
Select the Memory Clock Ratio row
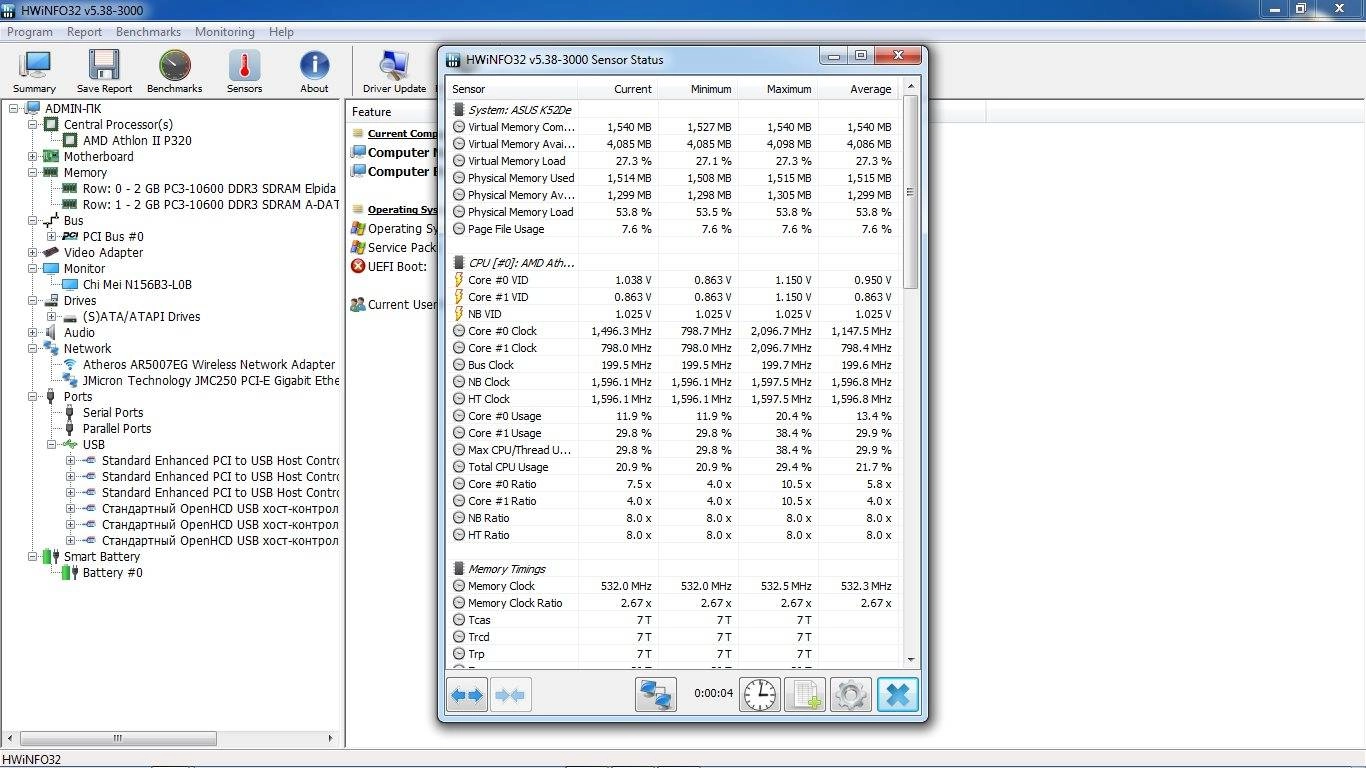pyautogui.click(x=672, y=603)
